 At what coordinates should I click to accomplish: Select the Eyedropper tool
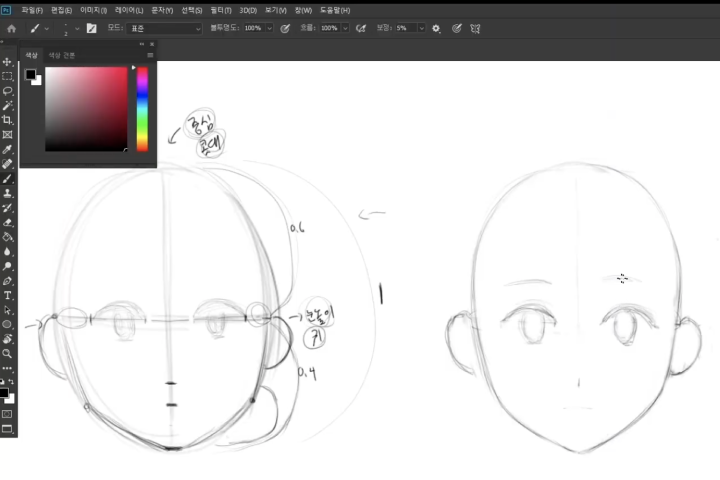(x=7, y=149)
